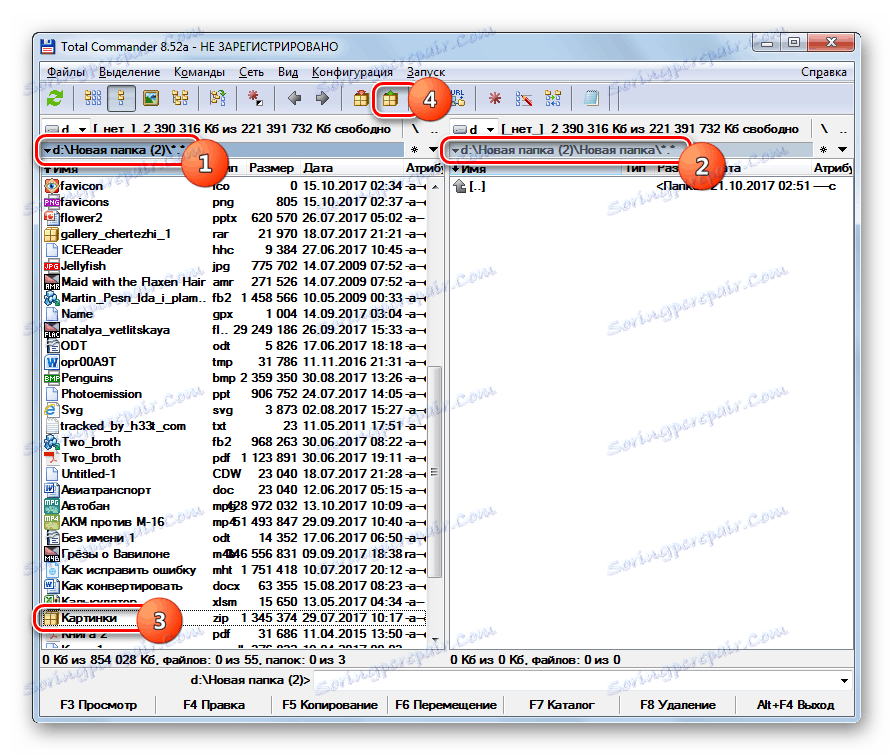Click the F3 Просмотр button

pyautogui.click(x=99, y=705)
